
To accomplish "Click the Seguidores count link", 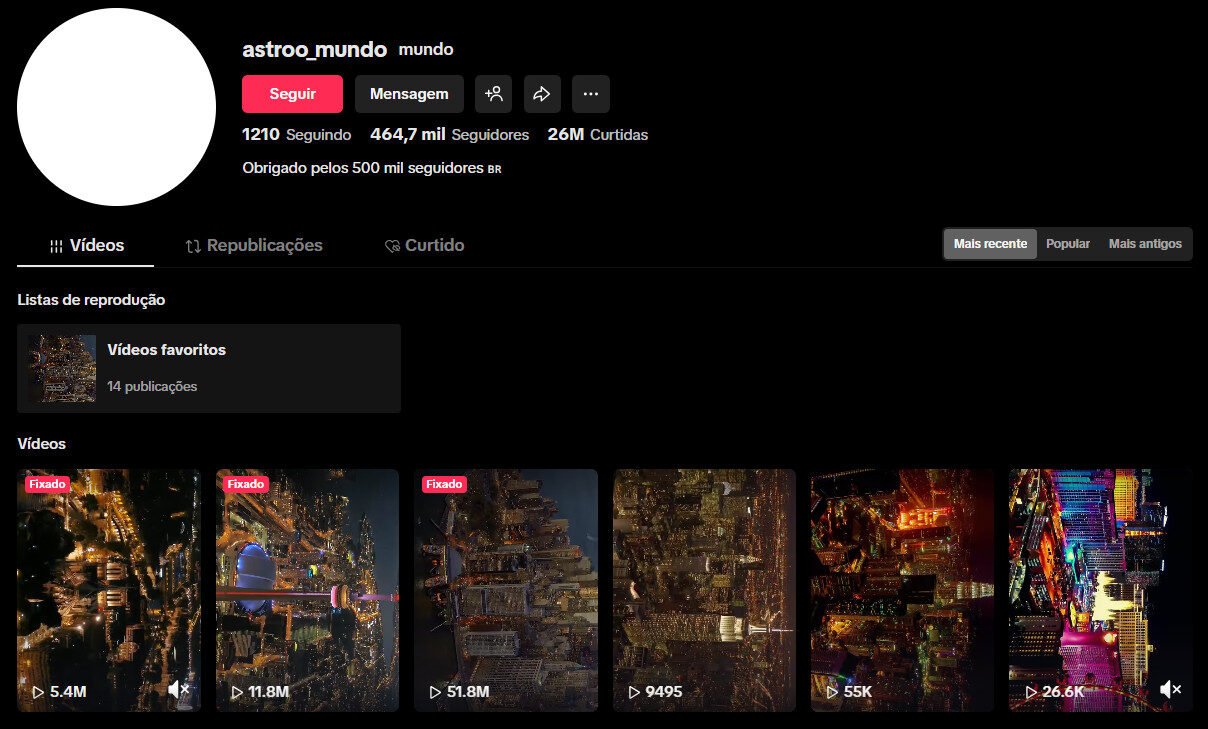I will pyautogui.click(x=449, y=134).
